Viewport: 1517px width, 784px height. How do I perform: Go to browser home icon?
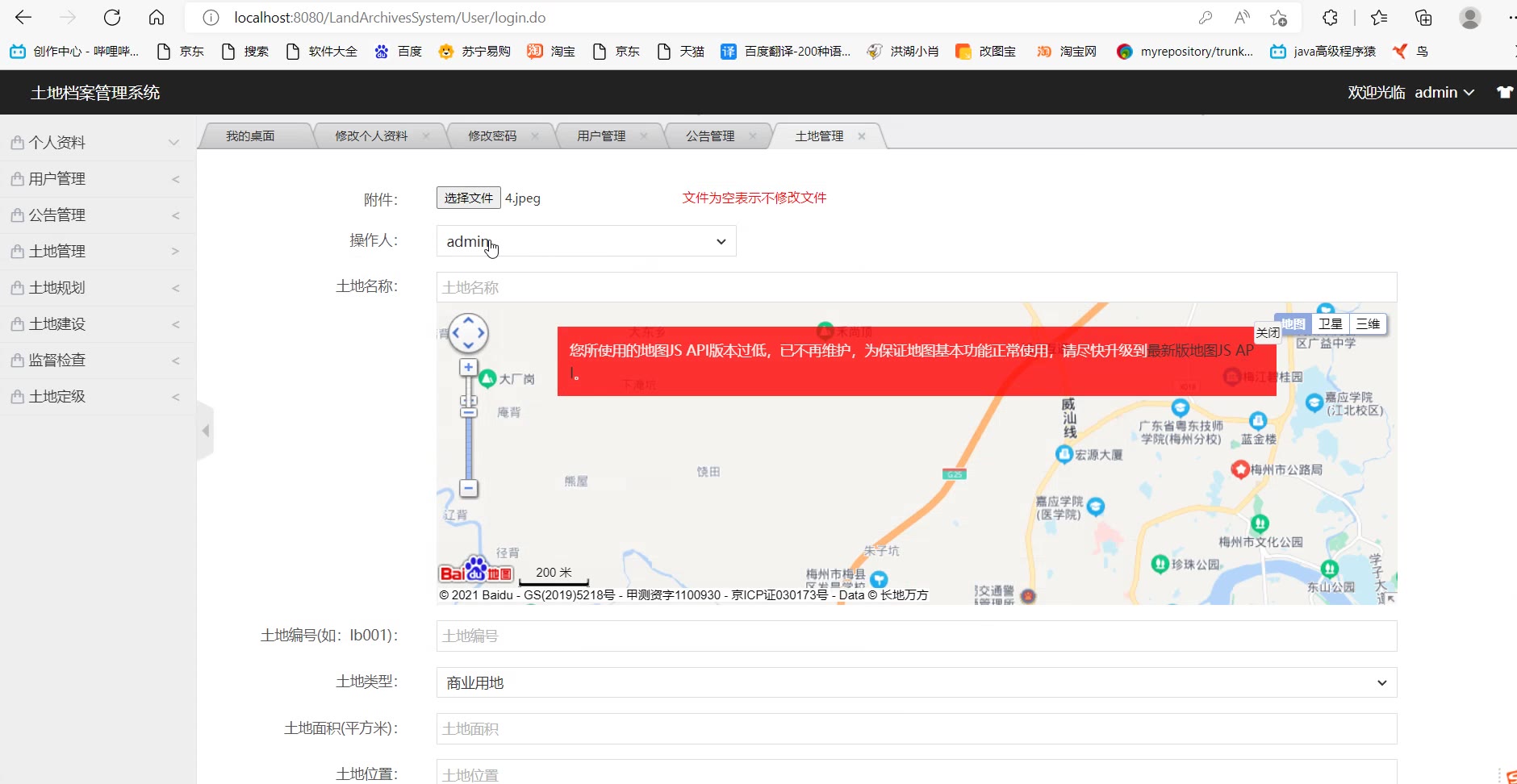(157, 18)
